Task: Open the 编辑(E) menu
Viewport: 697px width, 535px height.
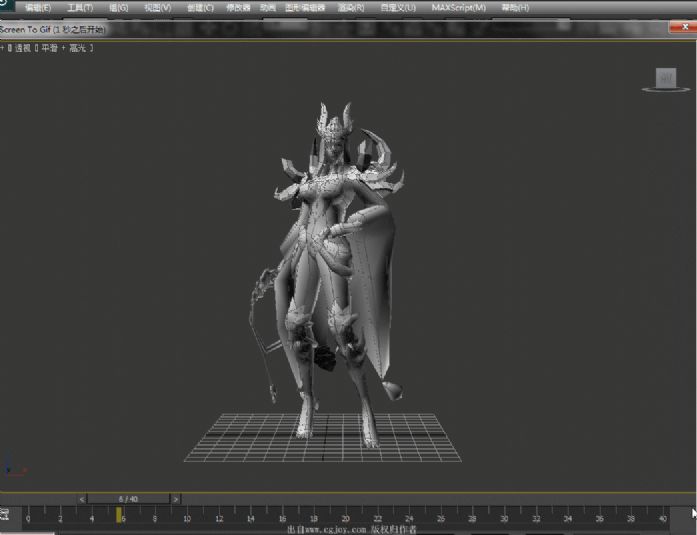Action: coord(38,8)
